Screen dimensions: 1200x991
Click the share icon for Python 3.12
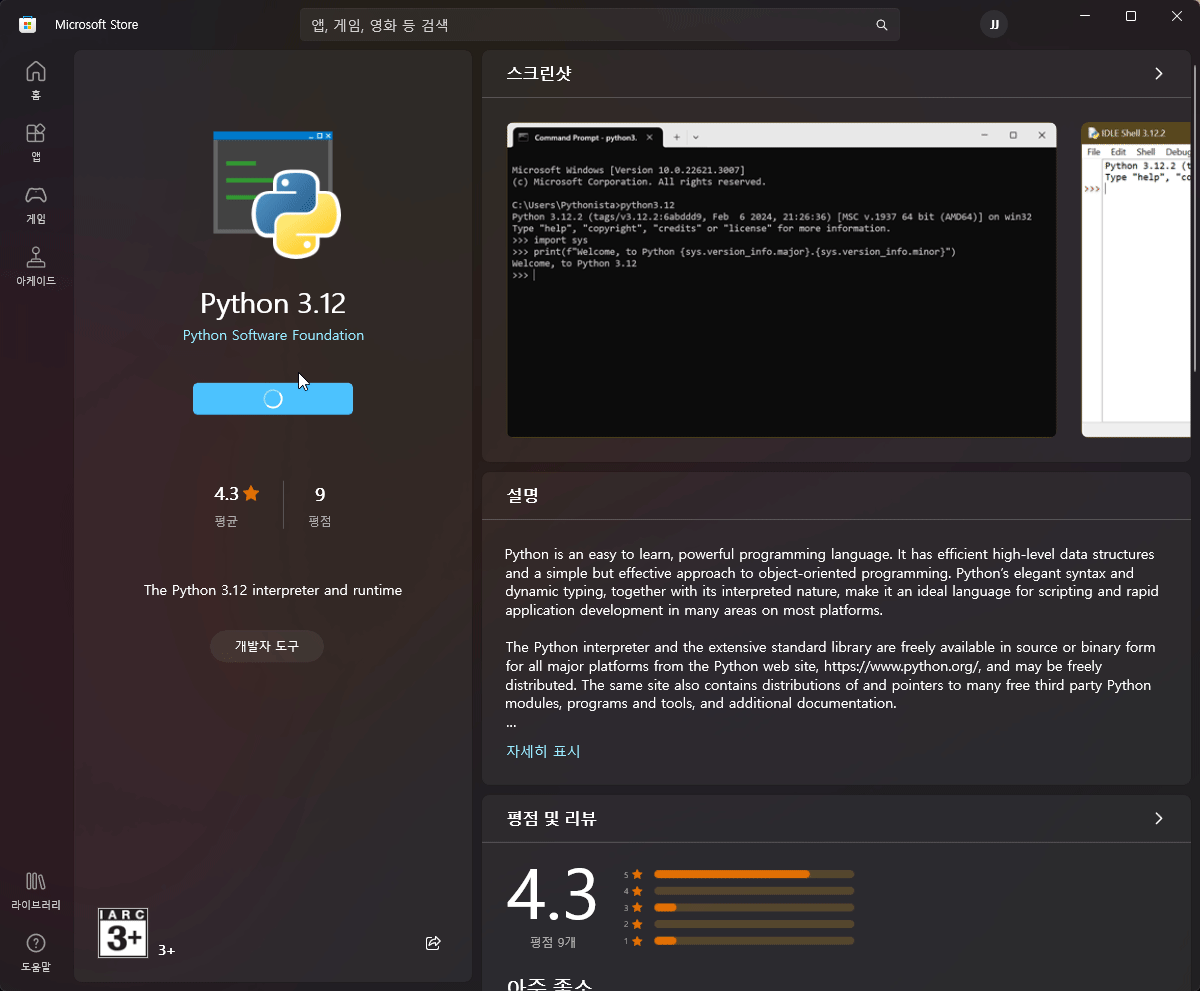click(x=433, y=943)
